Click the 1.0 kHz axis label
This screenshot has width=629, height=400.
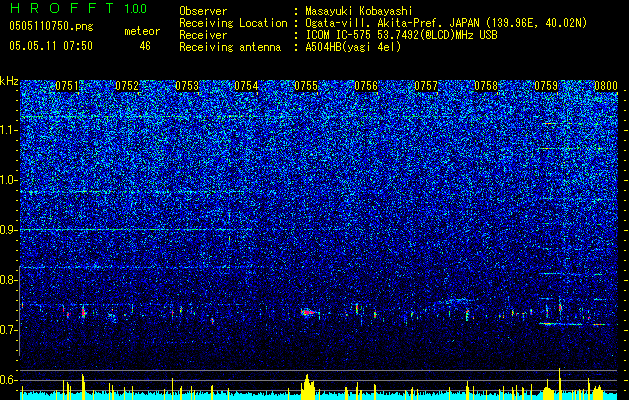(8, 180)
